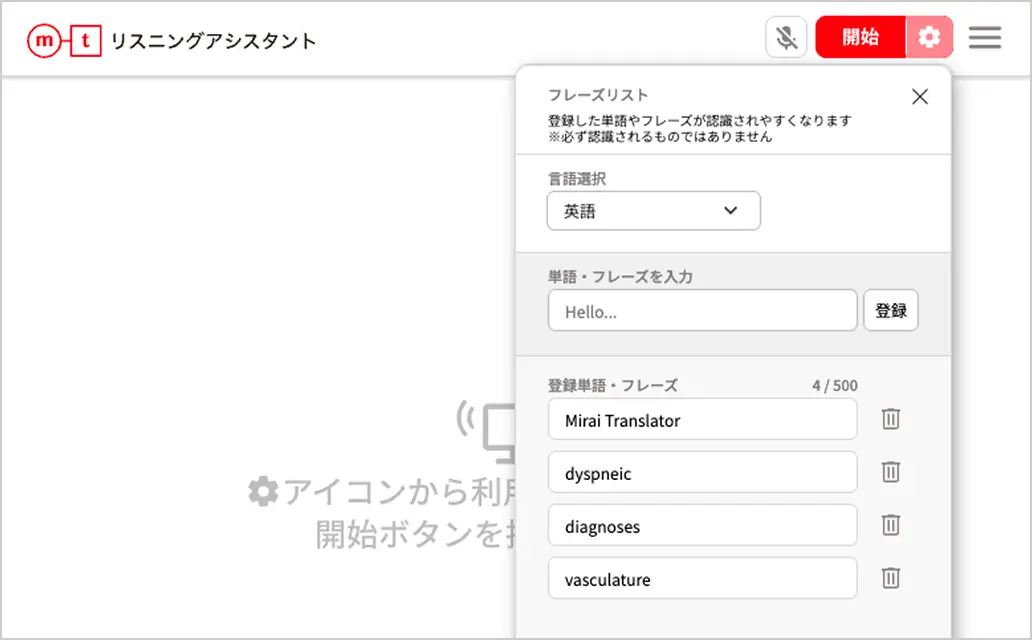Delete the "Mirai Translator" phrase via trash icon
Screen dimensions: 1032x640
click(x=890, y=419)
